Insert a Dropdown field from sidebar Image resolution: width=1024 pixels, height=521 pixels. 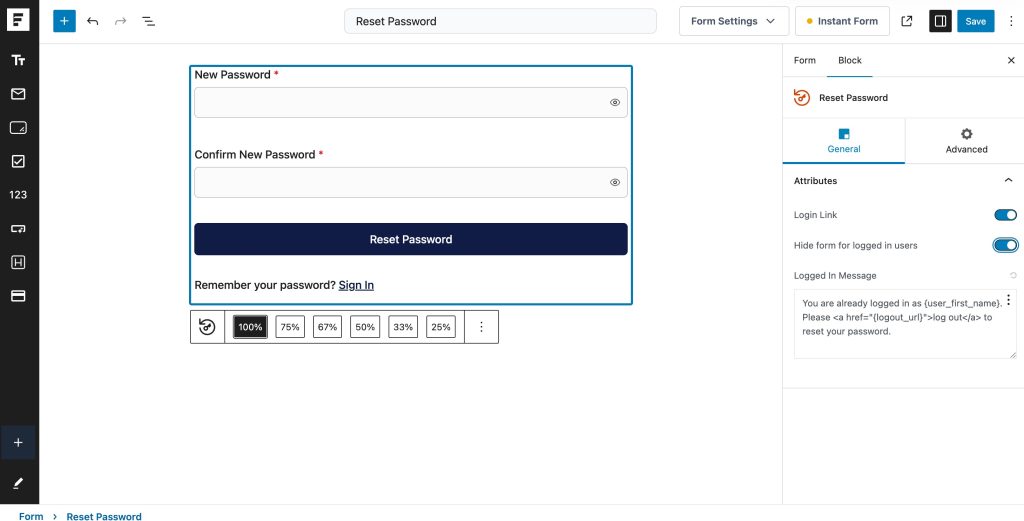click(x=18, y=229)
